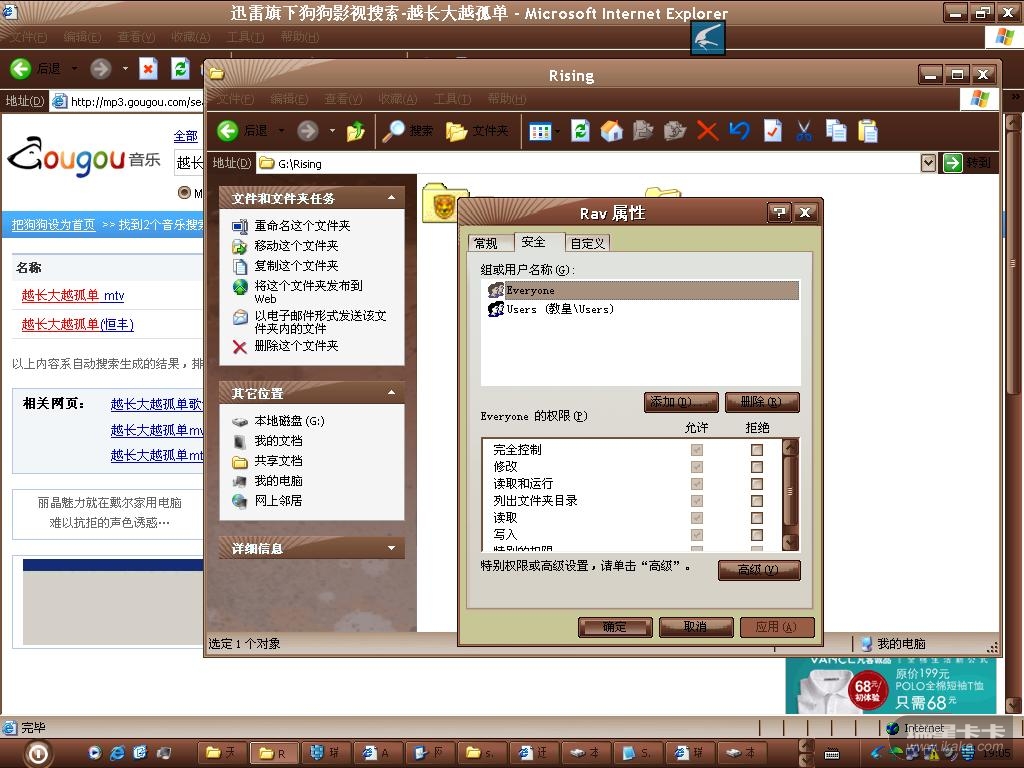Click the copy icon in Rising toolbar
Screen dimensions: 1024x768
836,131
